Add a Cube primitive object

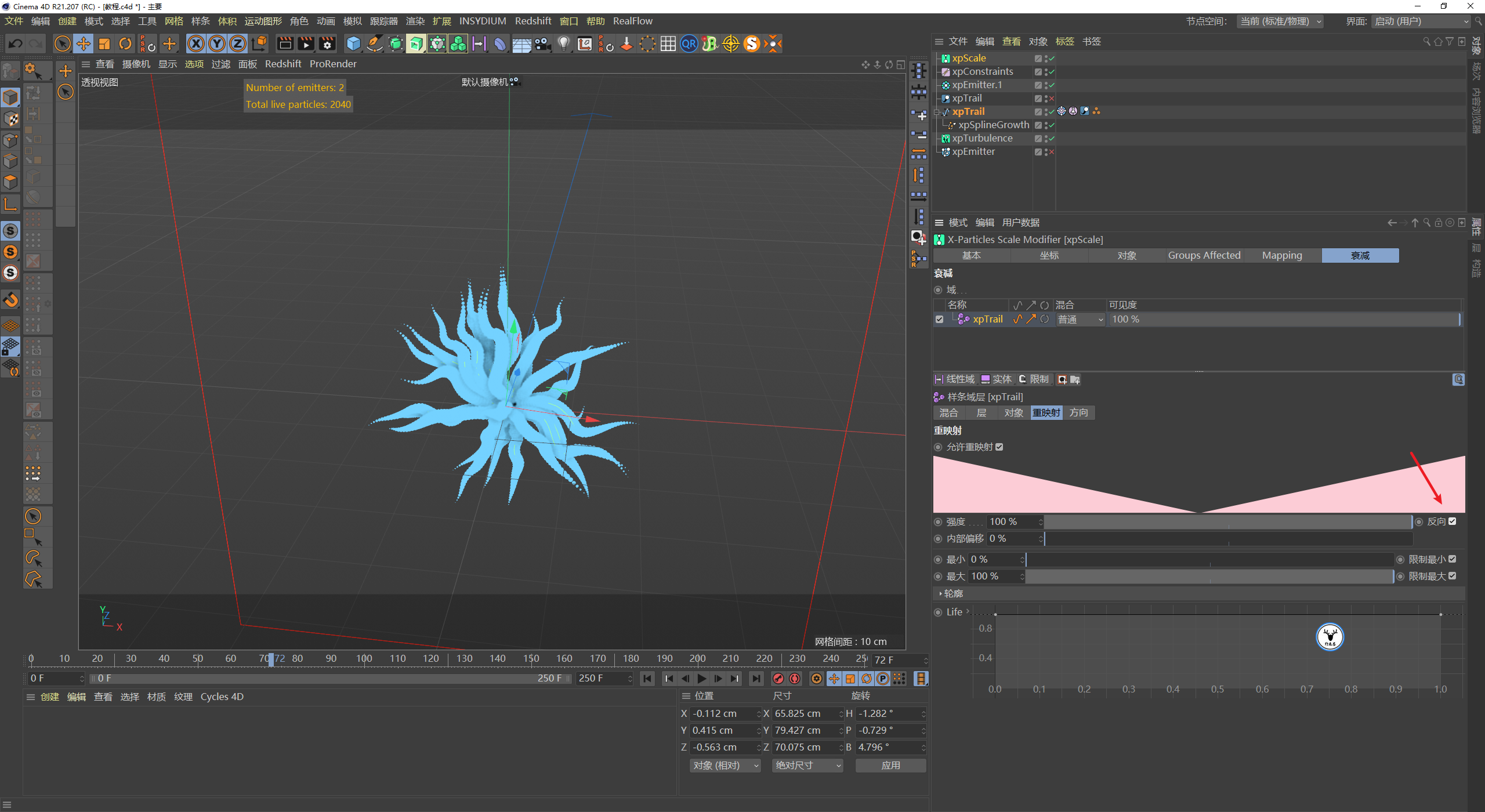[353, 43]
